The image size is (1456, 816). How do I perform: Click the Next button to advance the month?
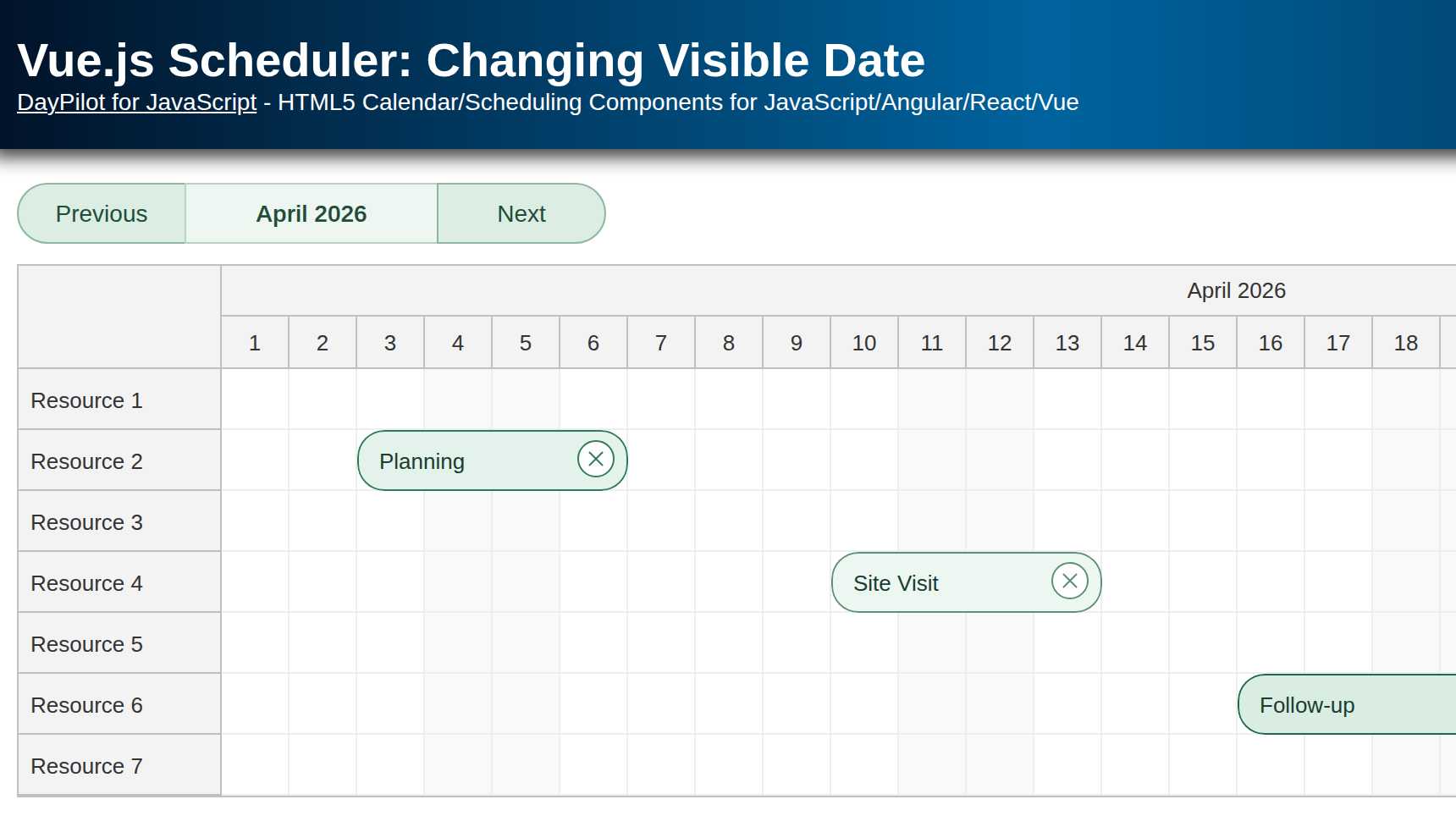click(x=521, y=213)
